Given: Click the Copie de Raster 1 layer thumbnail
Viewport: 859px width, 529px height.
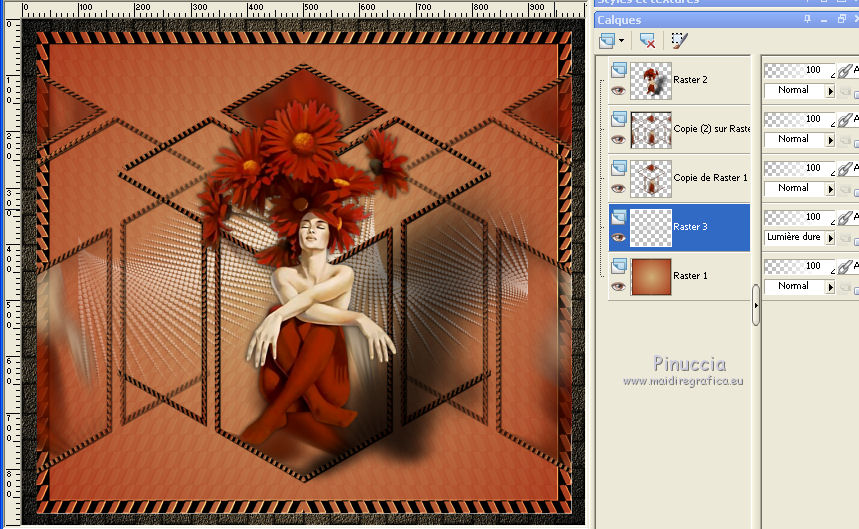Looking at the screenshot, I should (x=651, y=179).
